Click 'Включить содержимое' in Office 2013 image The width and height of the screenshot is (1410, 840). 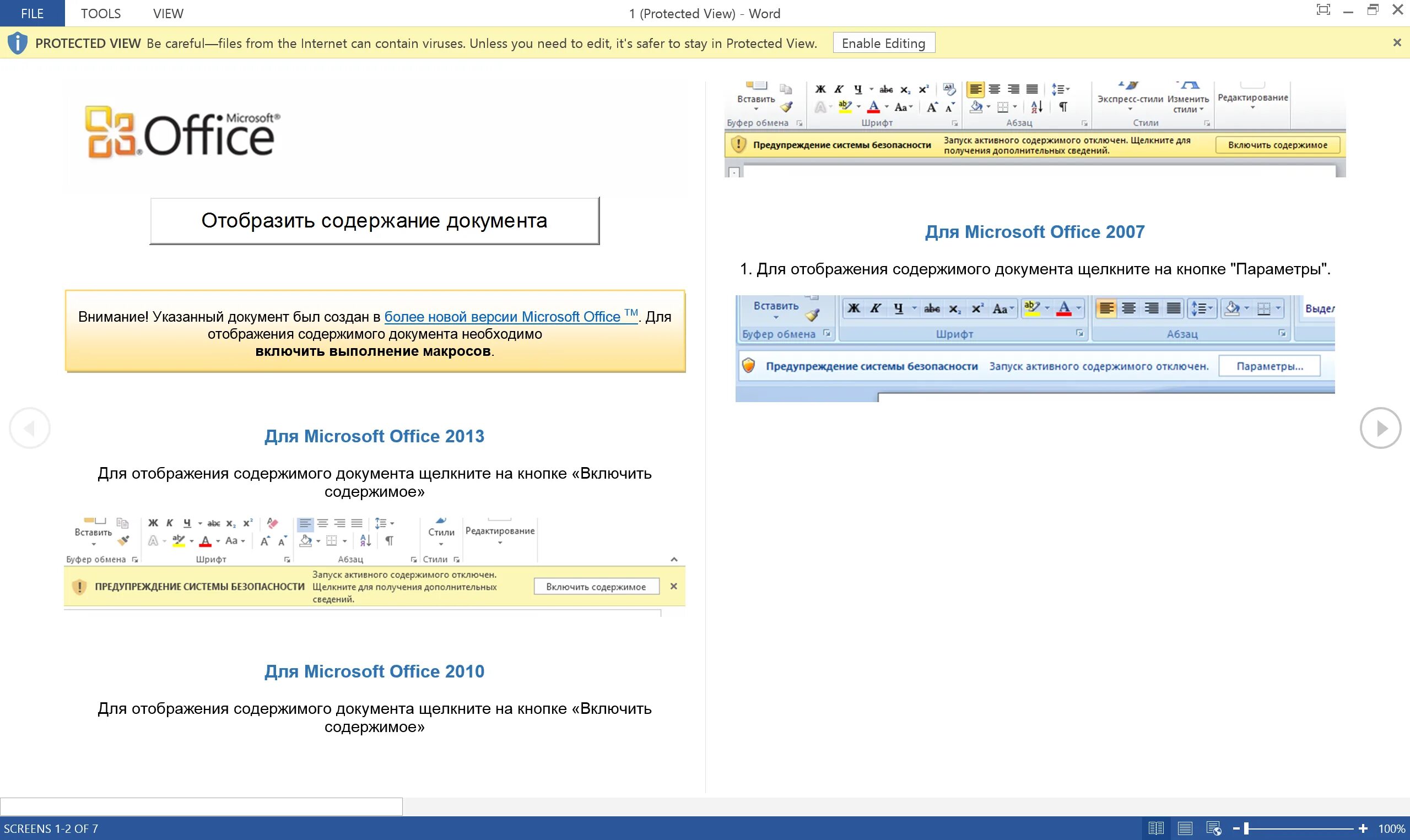(596, 587)
